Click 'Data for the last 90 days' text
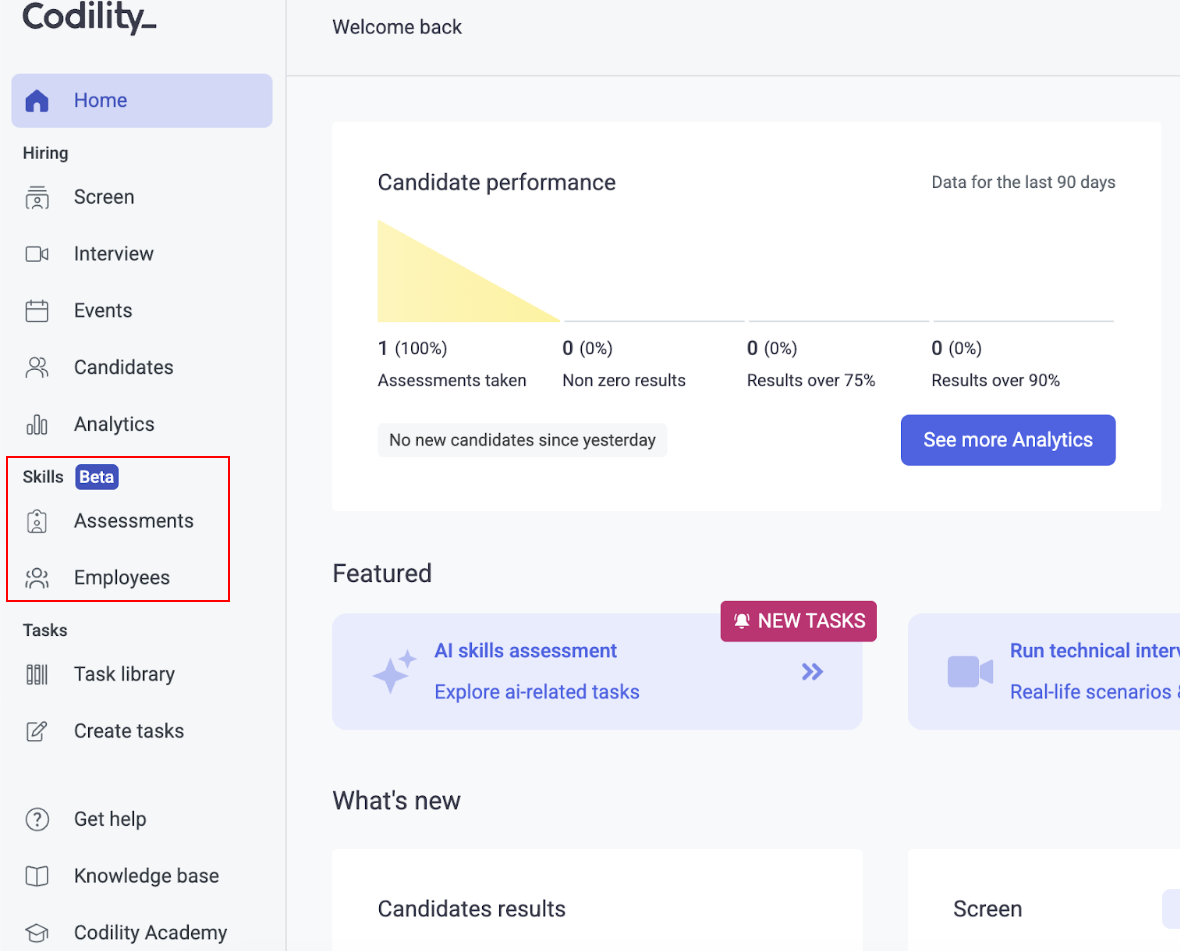The height and width of the screenshot is (951, 1180). [x=1023, y=182]
